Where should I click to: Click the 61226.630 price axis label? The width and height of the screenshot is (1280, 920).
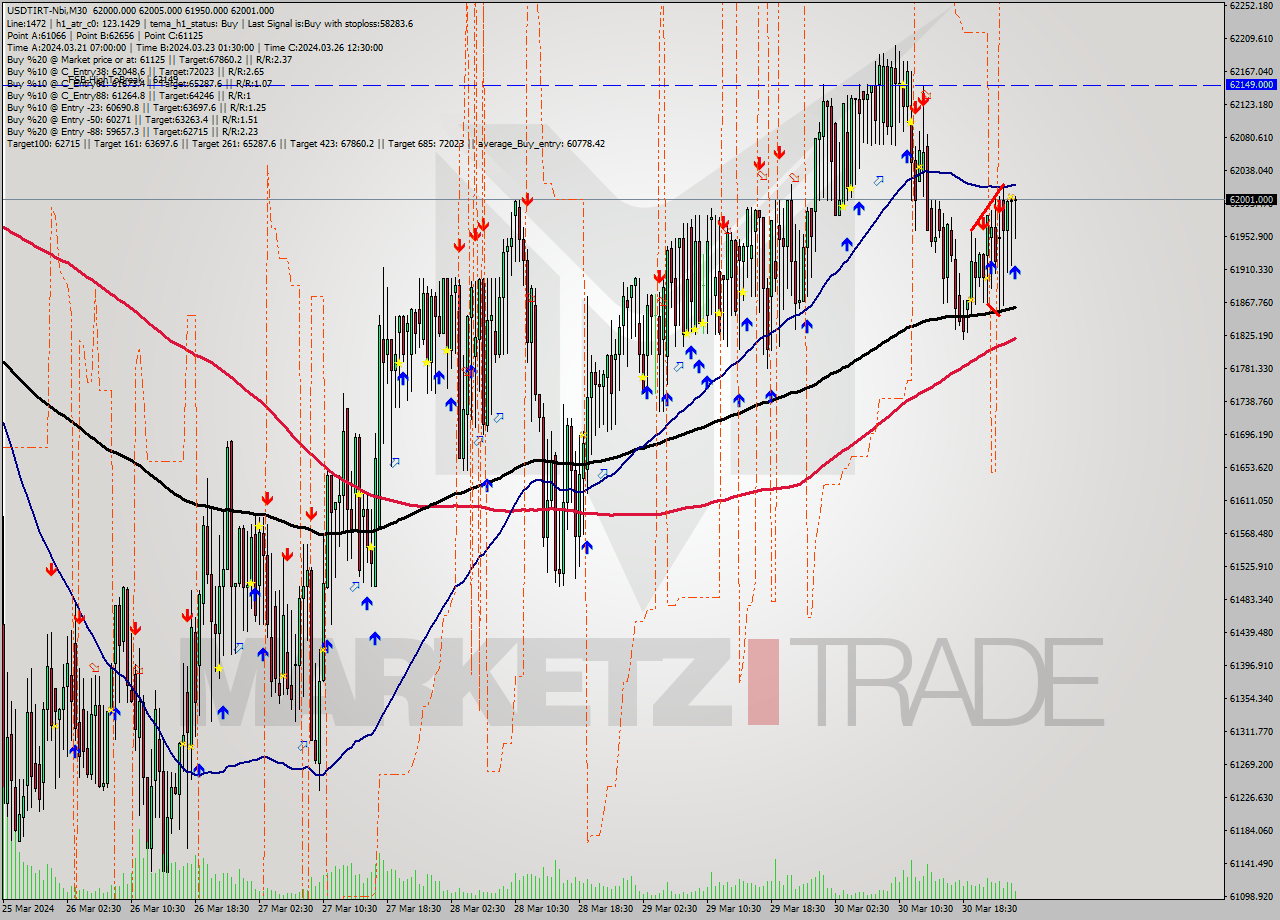(1251, 797)
